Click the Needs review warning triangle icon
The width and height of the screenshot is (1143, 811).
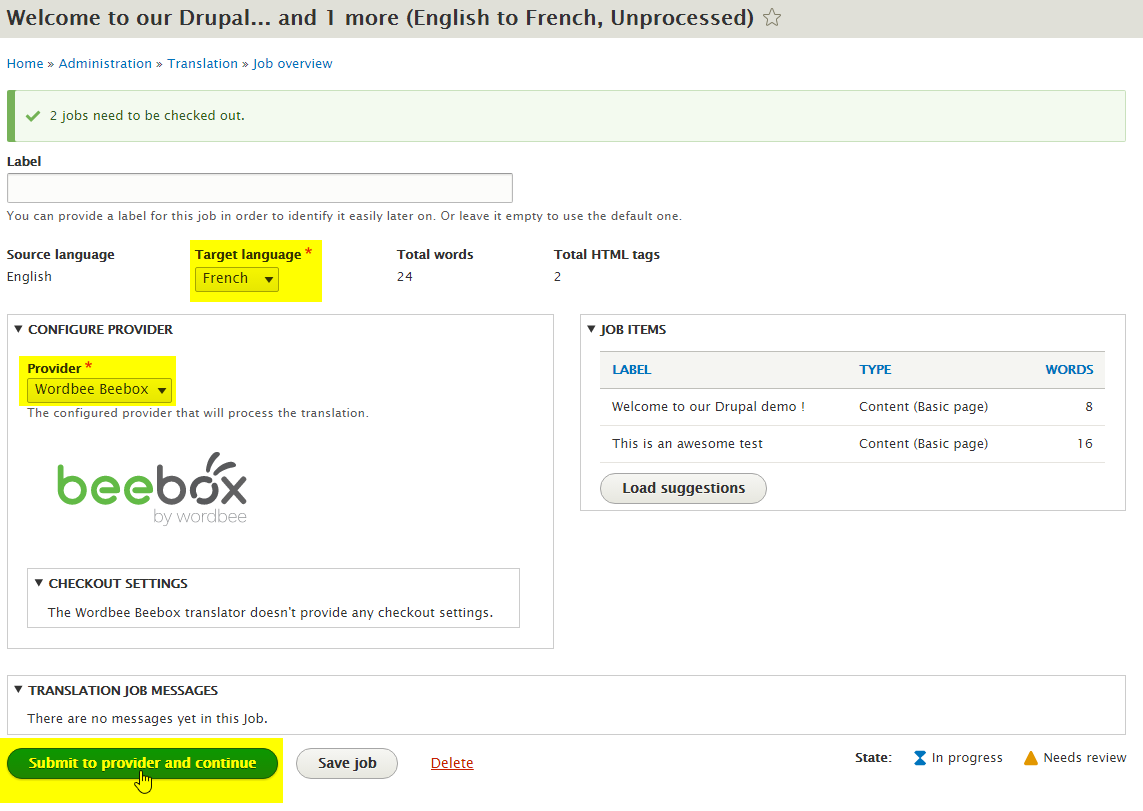[1031, 758]
